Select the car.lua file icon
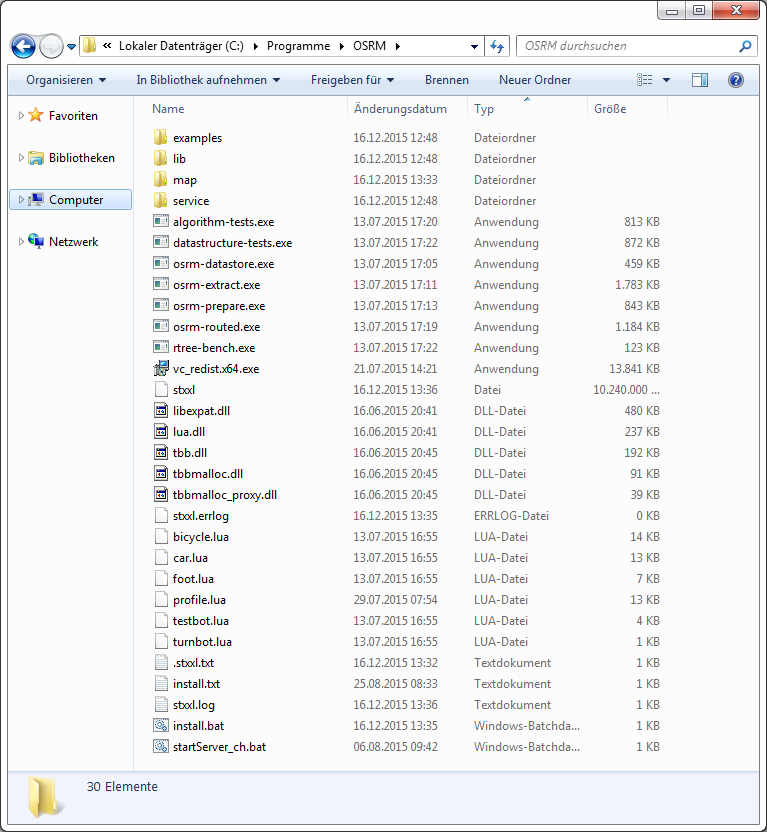Screen dimensions: 767x832 [x=161, y=557]
